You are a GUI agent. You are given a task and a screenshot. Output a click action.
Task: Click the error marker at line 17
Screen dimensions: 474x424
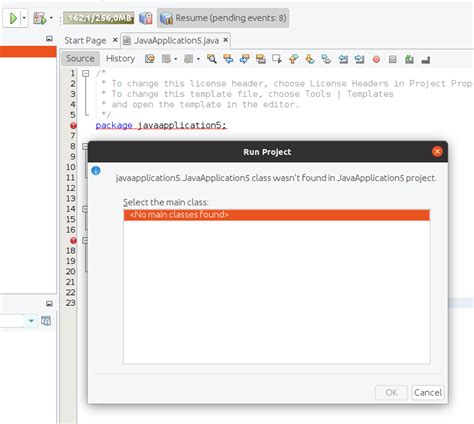[x=73, y=240]
